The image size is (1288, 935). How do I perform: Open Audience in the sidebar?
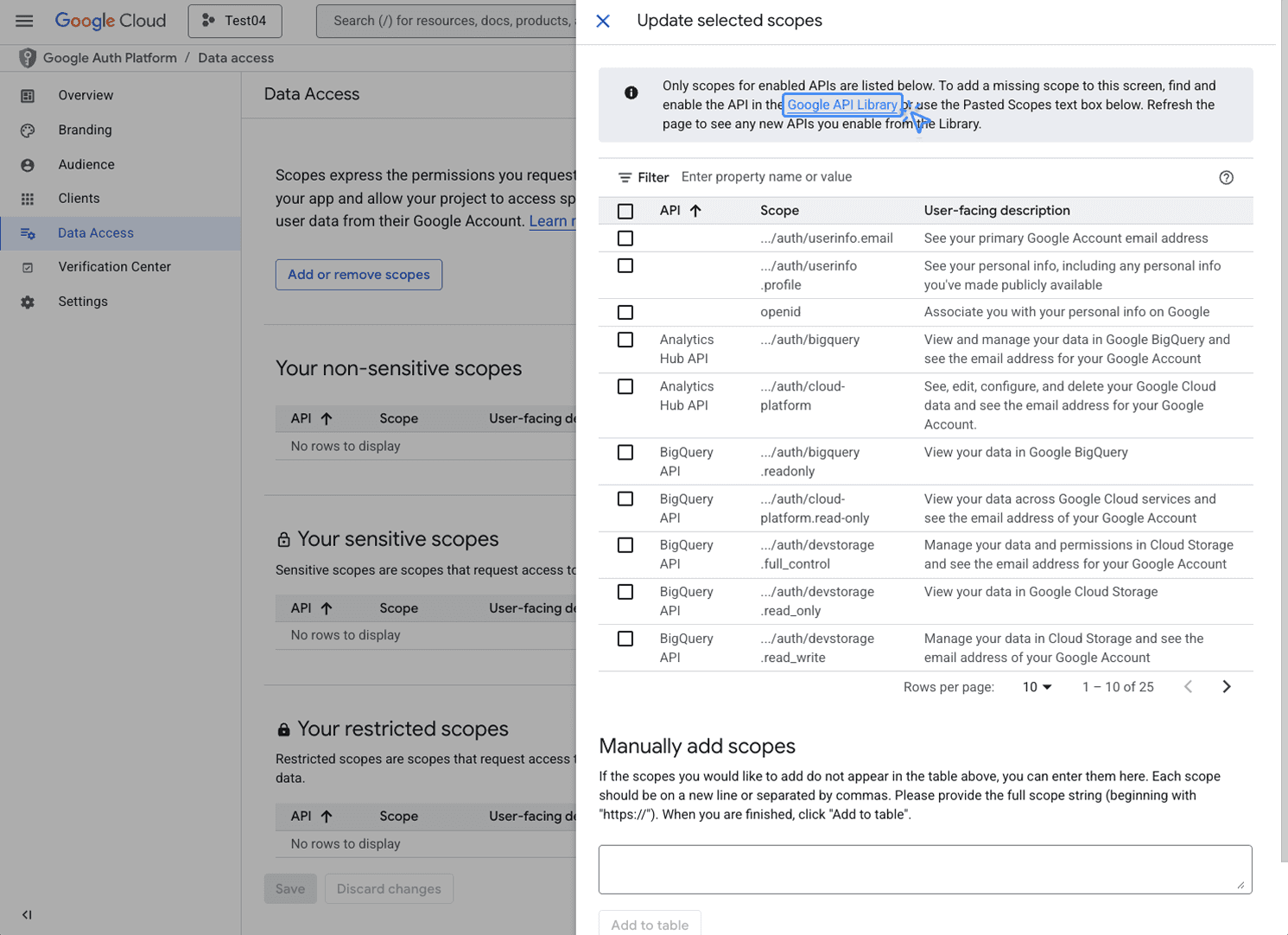pyautogui.click(x=86, y=164)
